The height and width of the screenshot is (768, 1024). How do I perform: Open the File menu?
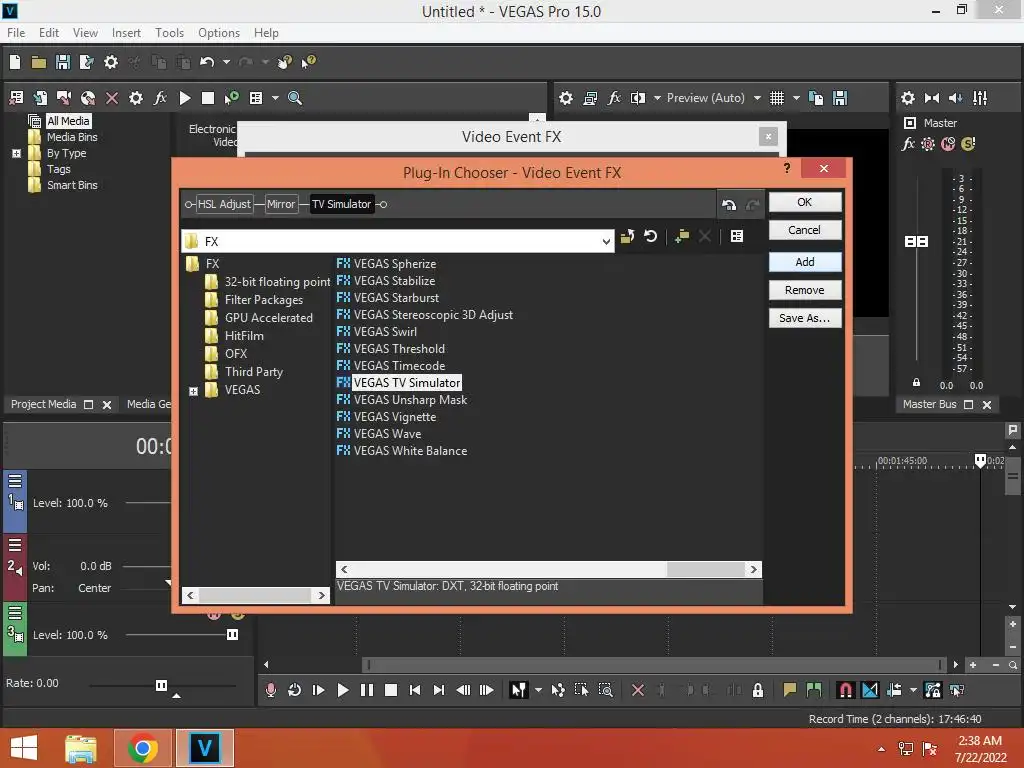point(16,33)
